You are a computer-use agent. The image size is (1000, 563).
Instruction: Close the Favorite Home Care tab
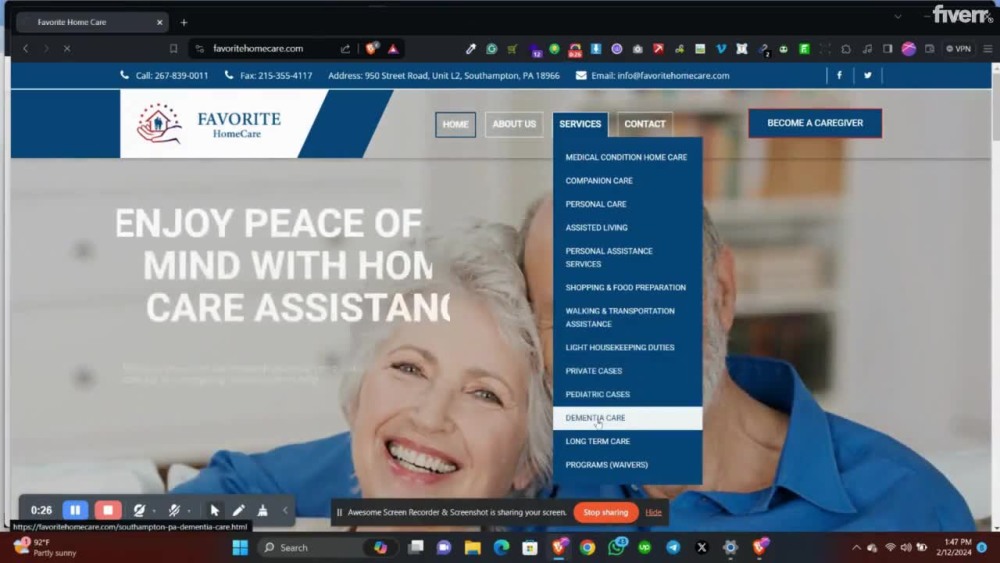click(x=159, y=22)
